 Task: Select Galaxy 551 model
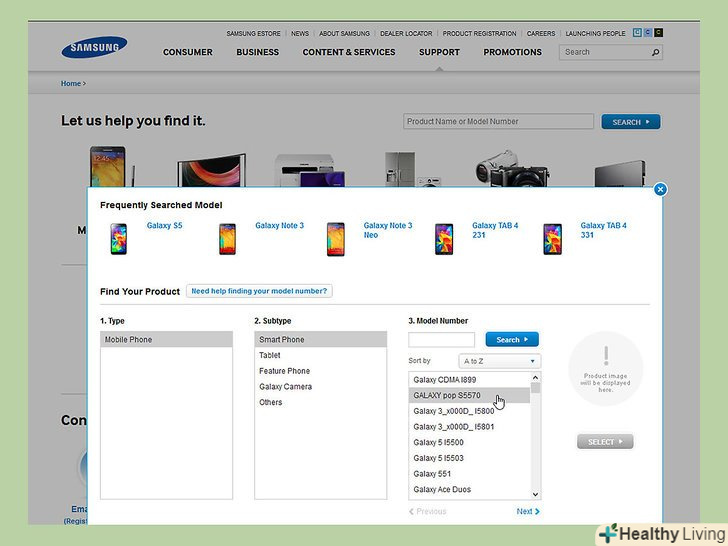pyautogui.click(x=469, y=474)
